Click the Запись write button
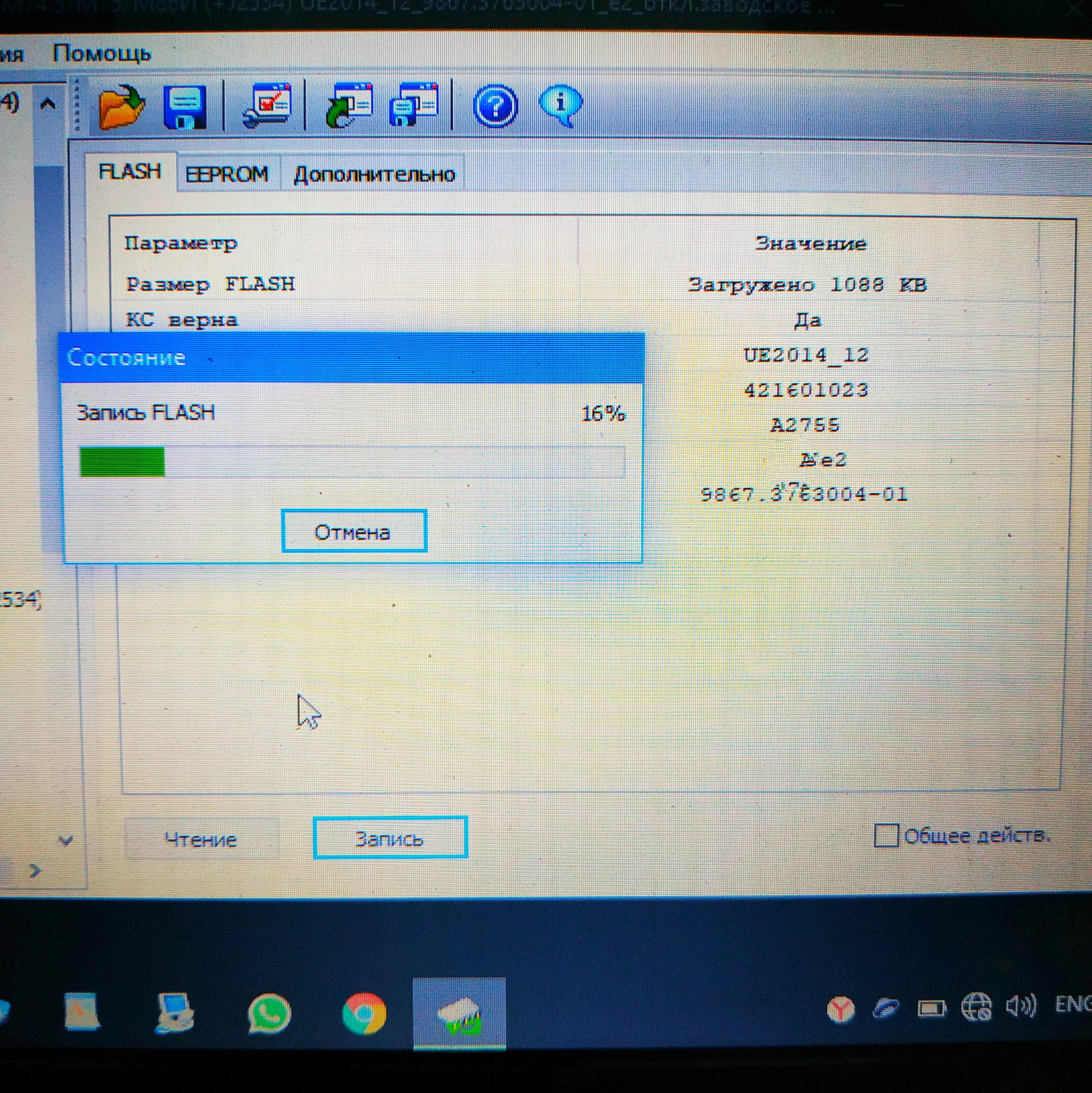Image resolution: width=1092 pixels, height=1093 pixels. [x=390, y=838]
